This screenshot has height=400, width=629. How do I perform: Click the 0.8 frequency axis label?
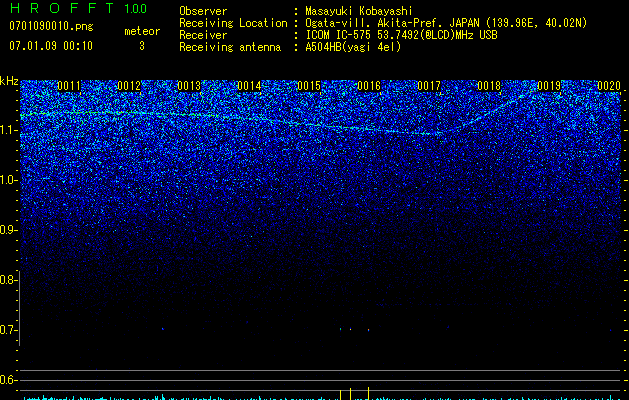point(7,280)
